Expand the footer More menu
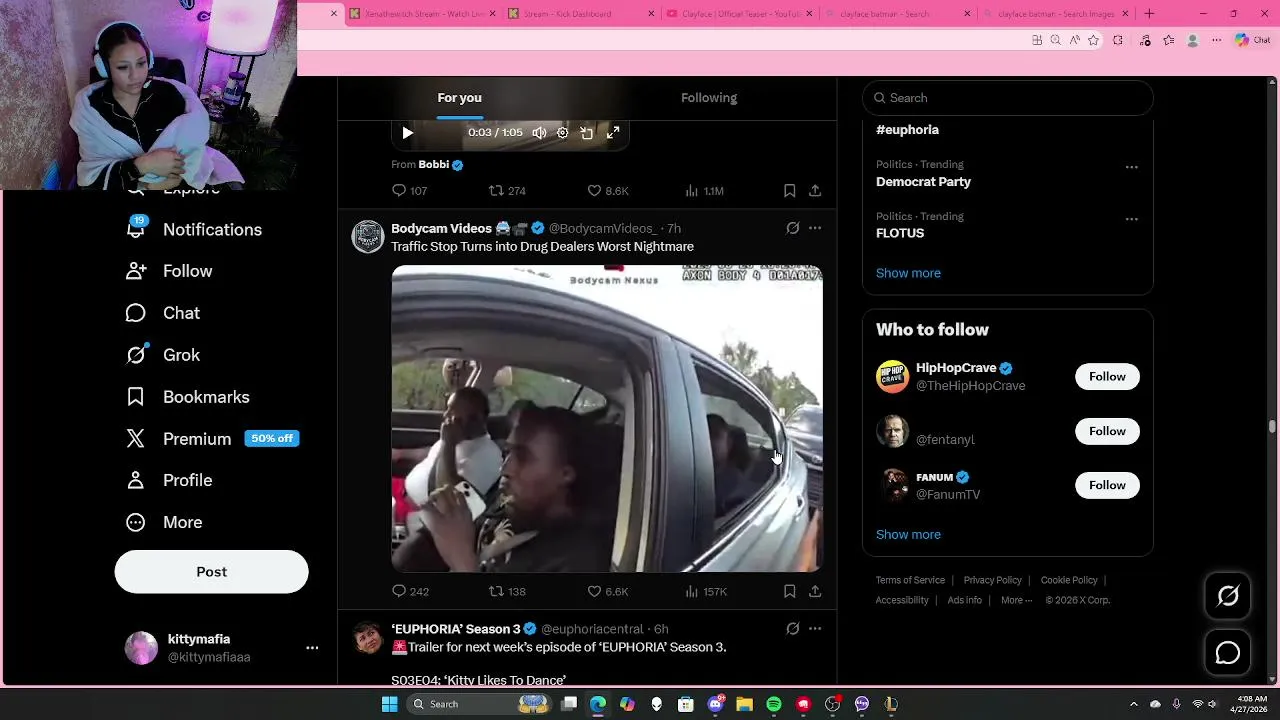 click(1017, 600)
